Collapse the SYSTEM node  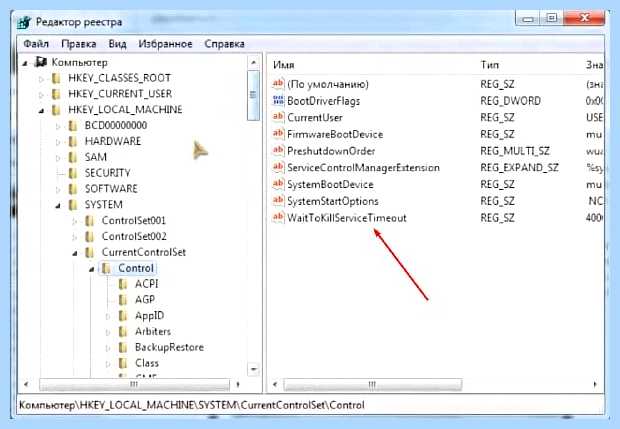(x=58, y=205)
